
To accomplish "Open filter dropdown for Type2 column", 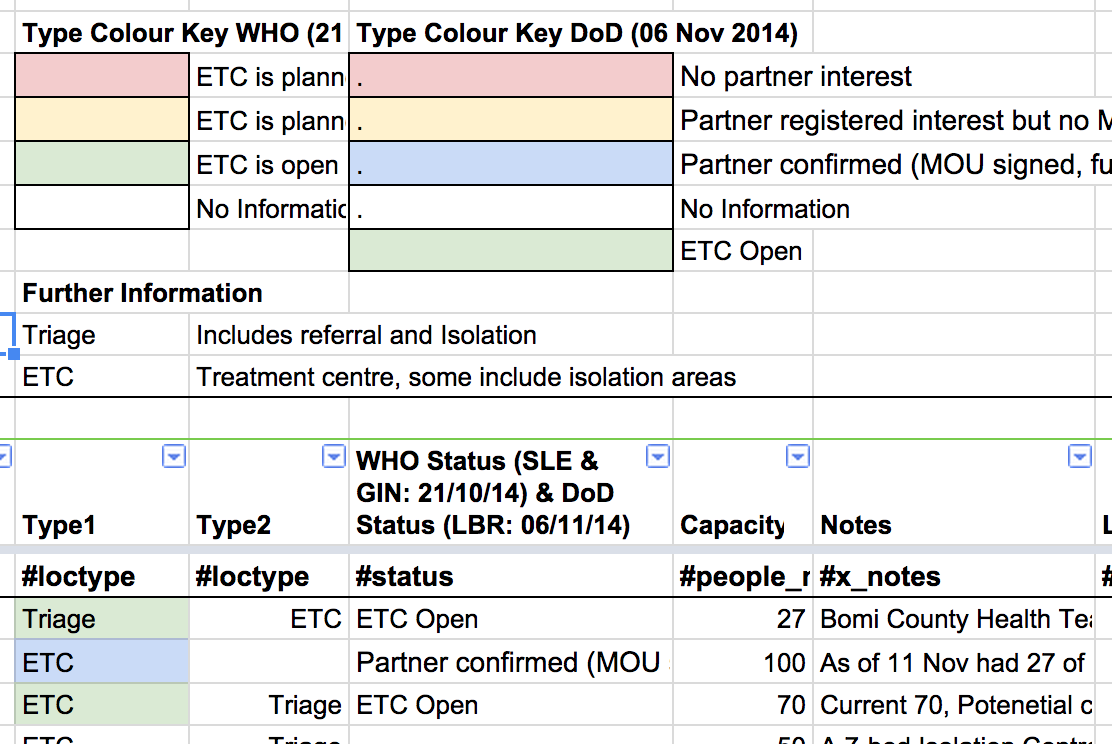I will pos(333,456).
